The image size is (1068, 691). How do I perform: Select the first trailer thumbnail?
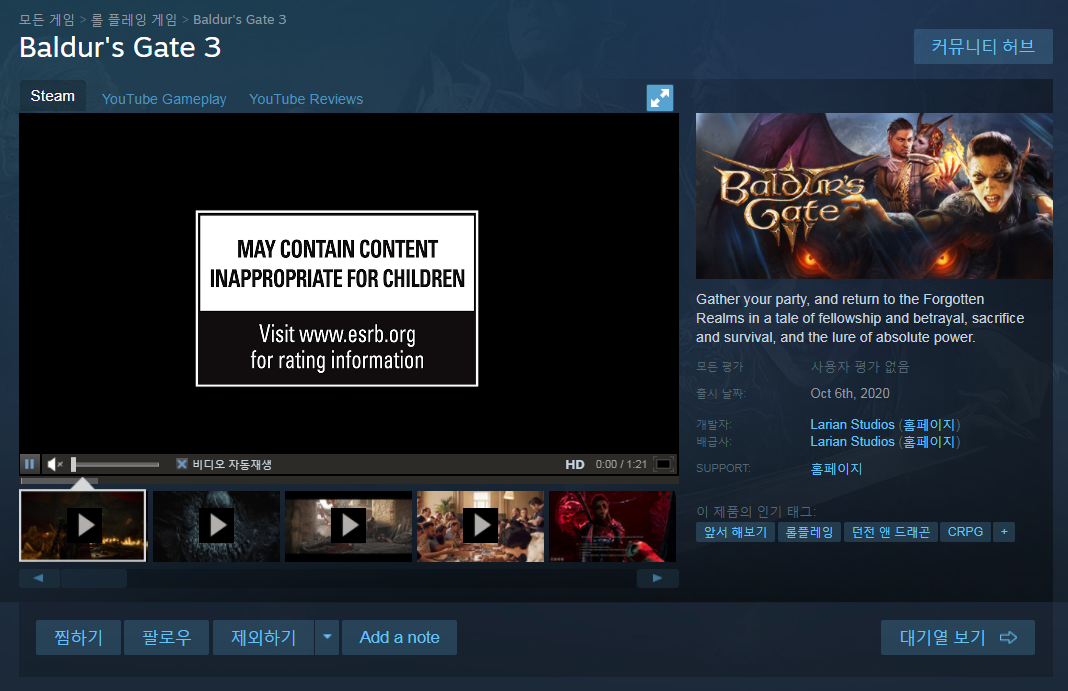[82, 526]
